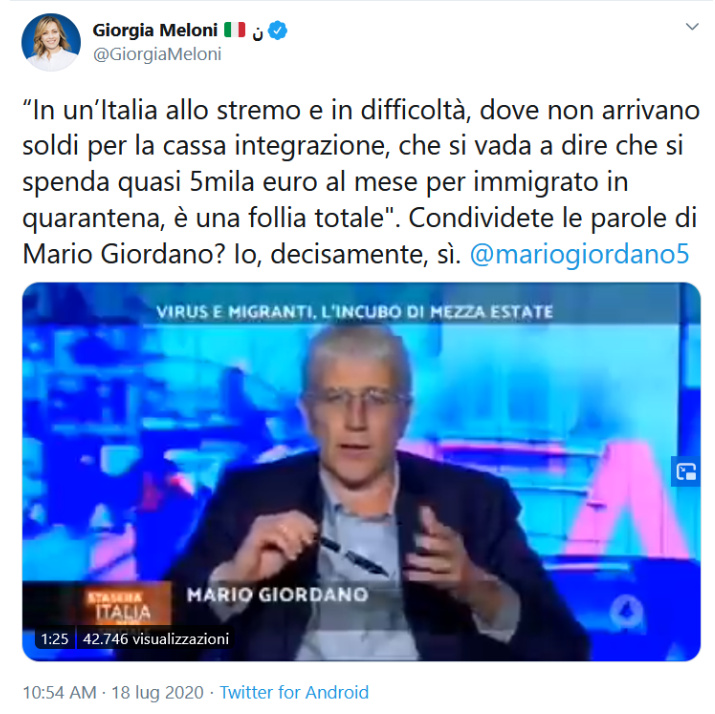715x714 pixels.
Task: Open the @GiorgiaMeloni handle link
Action: (157, 54)
